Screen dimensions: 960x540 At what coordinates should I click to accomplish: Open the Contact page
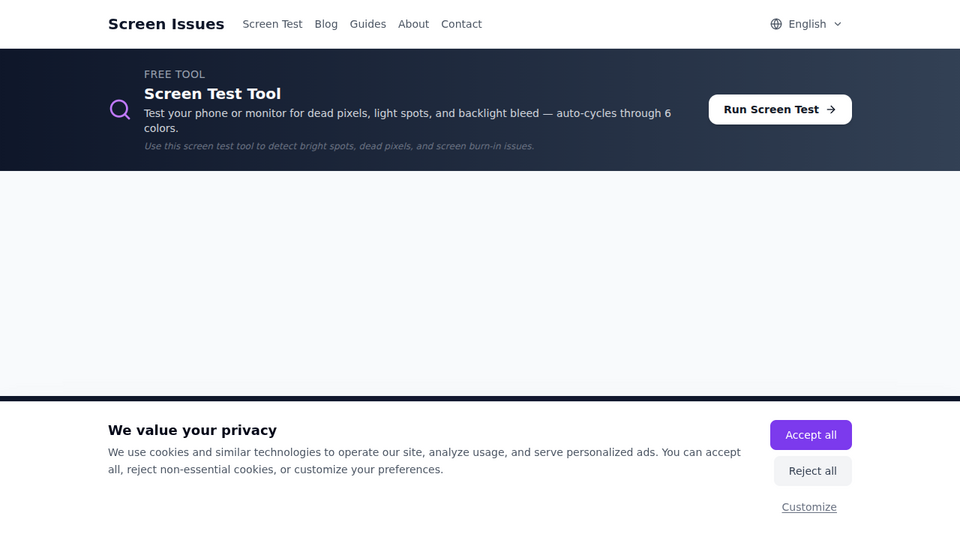(461, 24)
